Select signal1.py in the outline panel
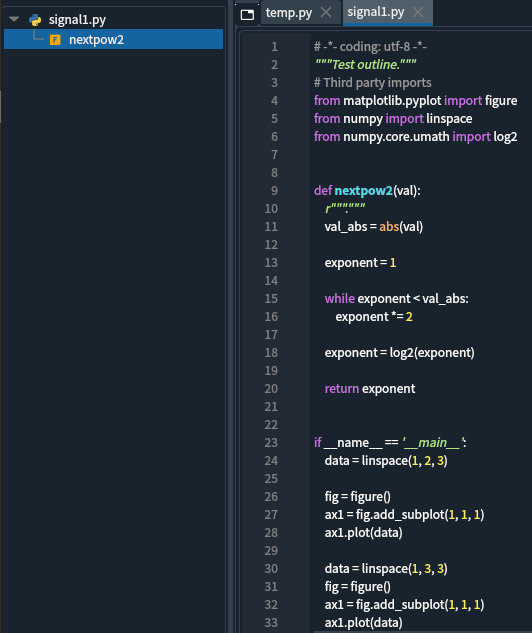The width and height of the screenshot is (532, 633). coord(77,19)
